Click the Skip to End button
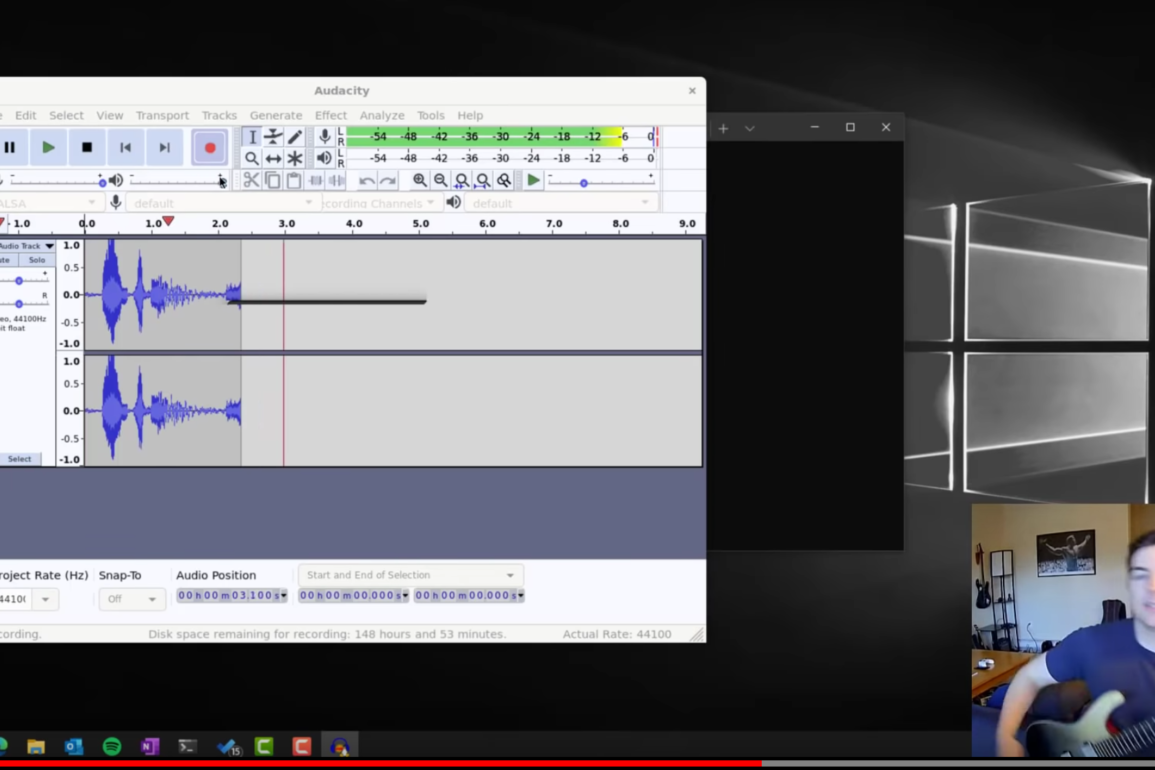 (164, 148)
